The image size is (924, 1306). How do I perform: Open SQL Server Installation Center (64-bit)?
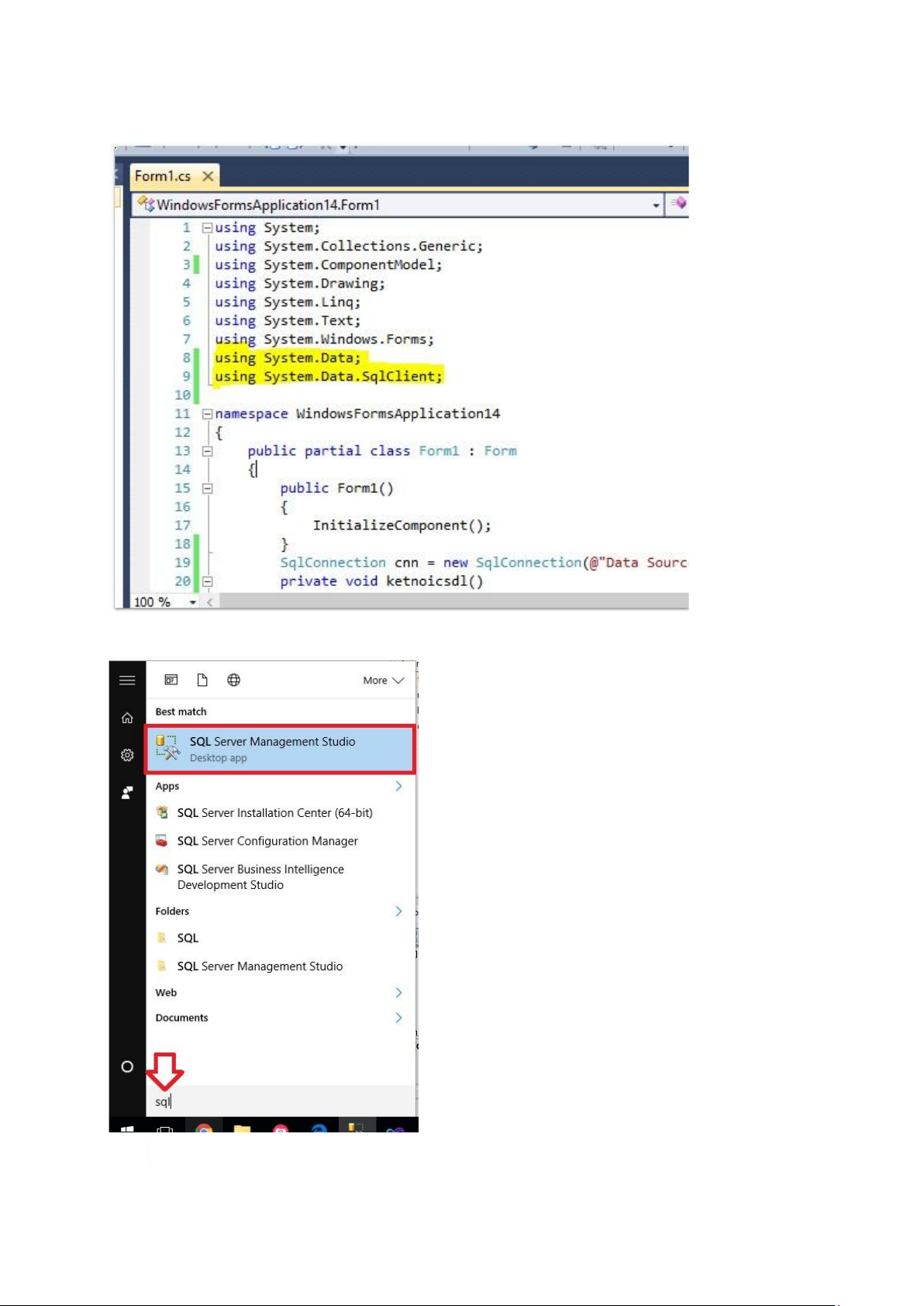pyautogui.click(x=275, y=813)
